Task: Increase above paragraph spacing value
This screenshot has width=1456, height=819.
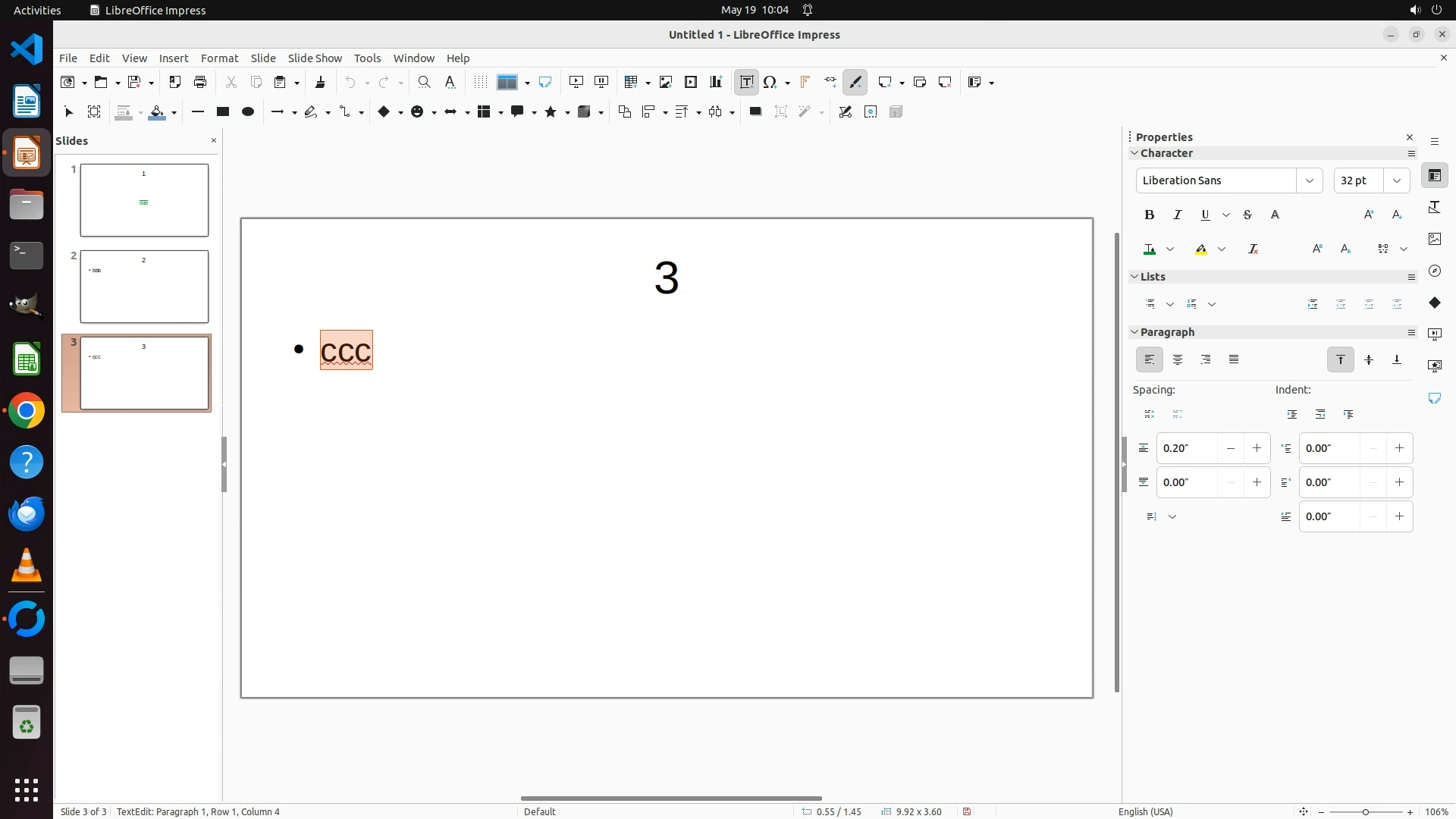Action: pyautogui.click(x=1257, y=448)
